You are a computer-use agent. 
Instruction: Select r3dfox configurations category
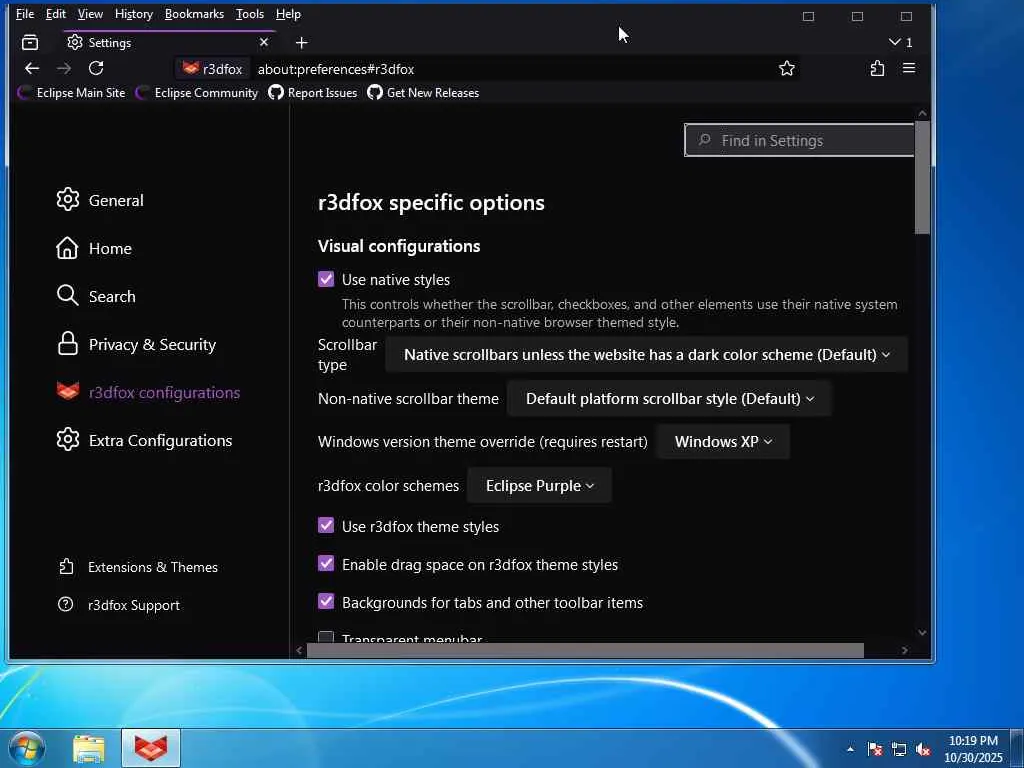coord(148,392)
